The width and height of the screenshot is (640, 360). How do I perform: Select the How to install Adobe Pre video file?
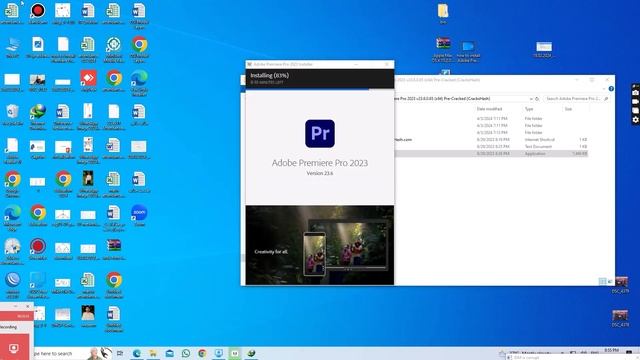coord(468,51)
